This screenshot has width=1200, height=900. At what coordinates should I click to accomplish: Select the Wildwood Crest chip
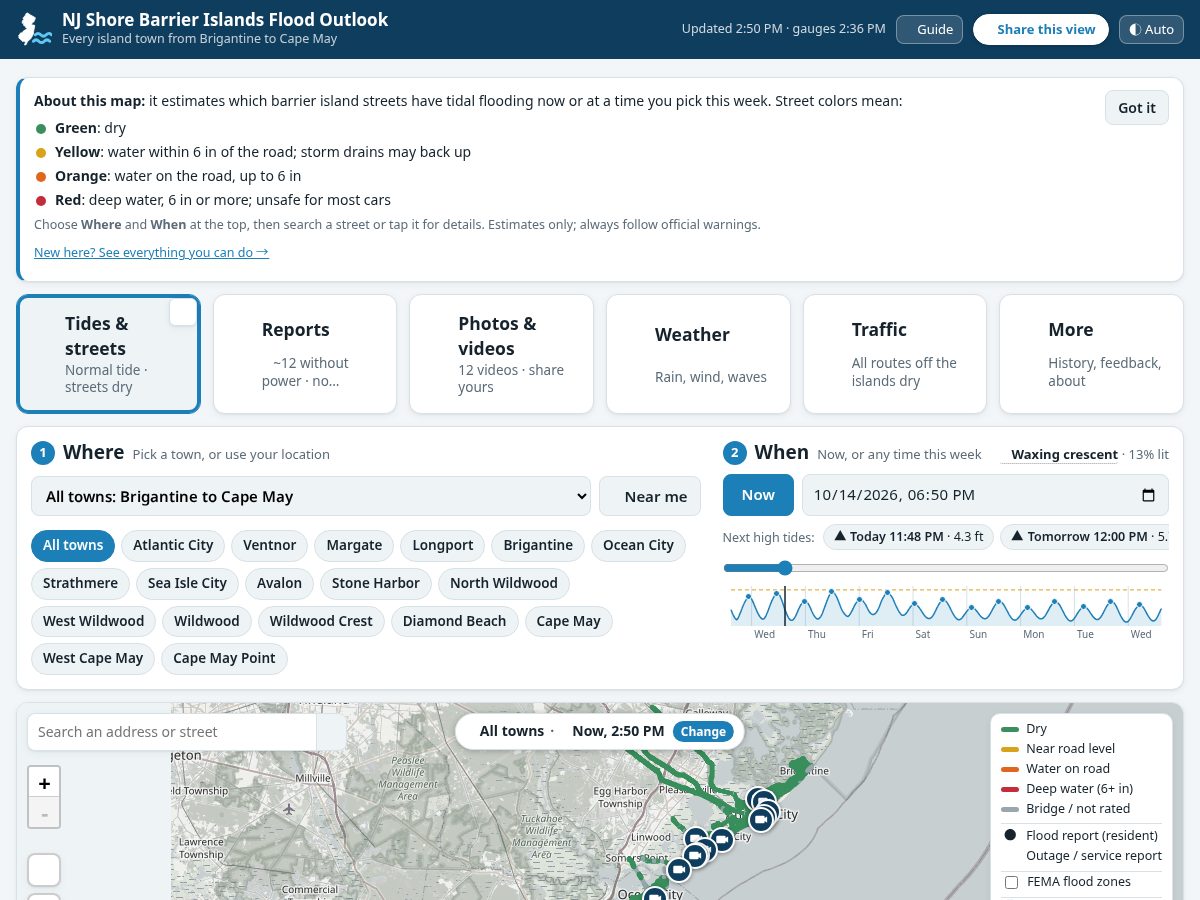point(321,621)
